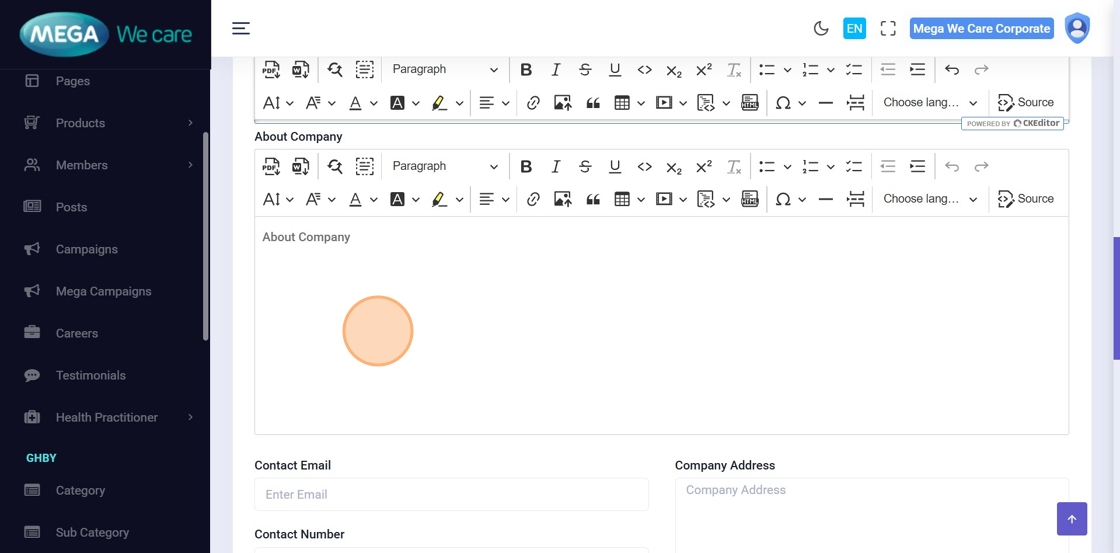
Task: Click Source button in About Company editor
Action: pos(1026,199)
